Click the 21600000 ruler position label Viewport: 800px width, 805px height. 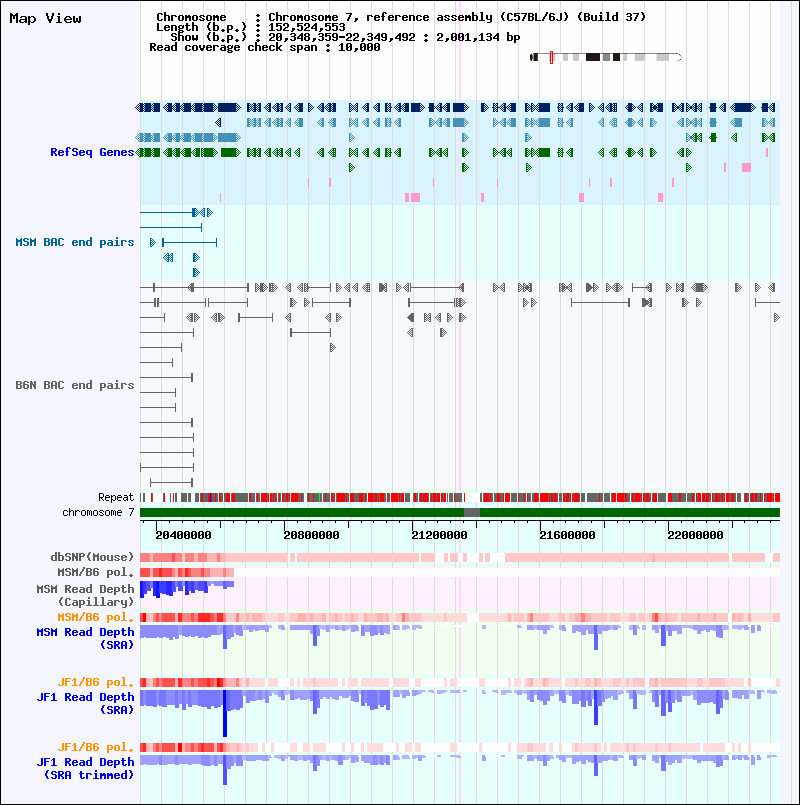pyautogui.click(x=567, y=535)
